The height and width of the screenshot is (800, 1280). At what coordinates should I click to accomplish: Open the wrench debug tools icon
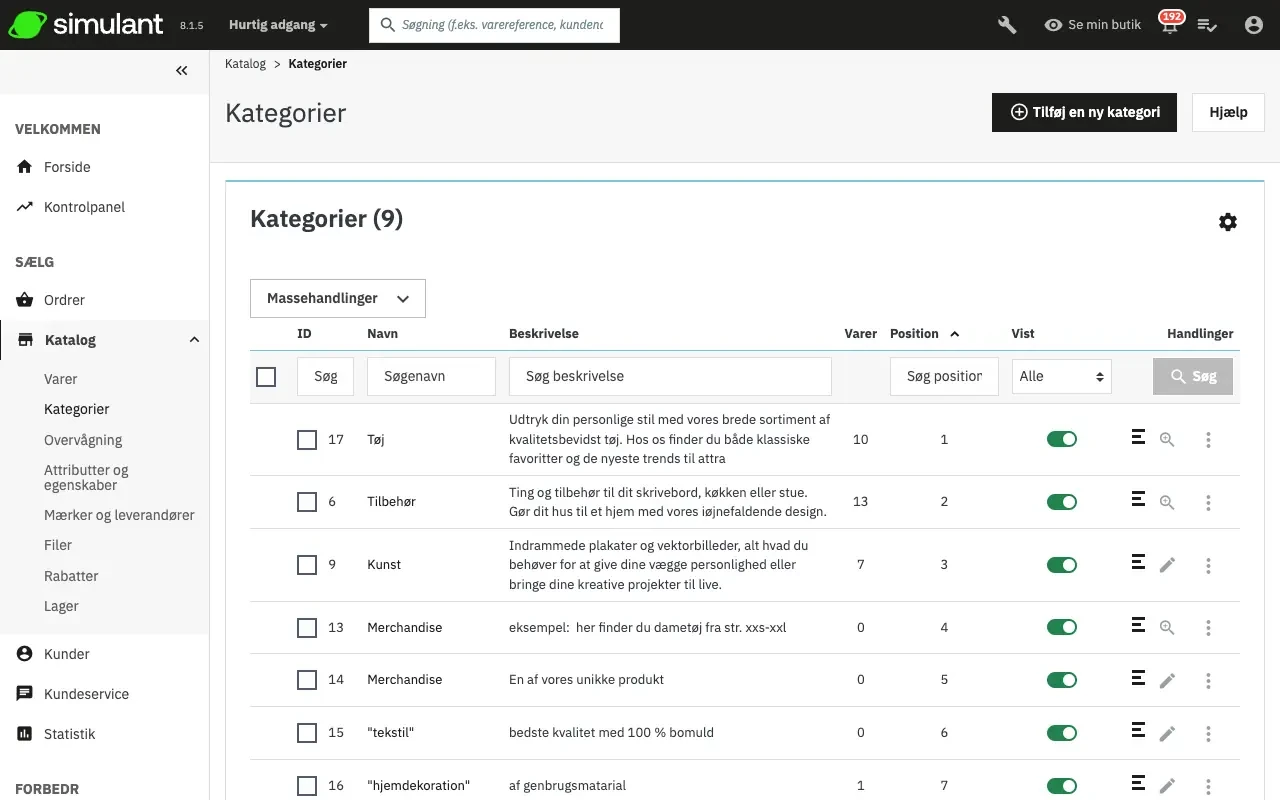[x=1007, y=25]
